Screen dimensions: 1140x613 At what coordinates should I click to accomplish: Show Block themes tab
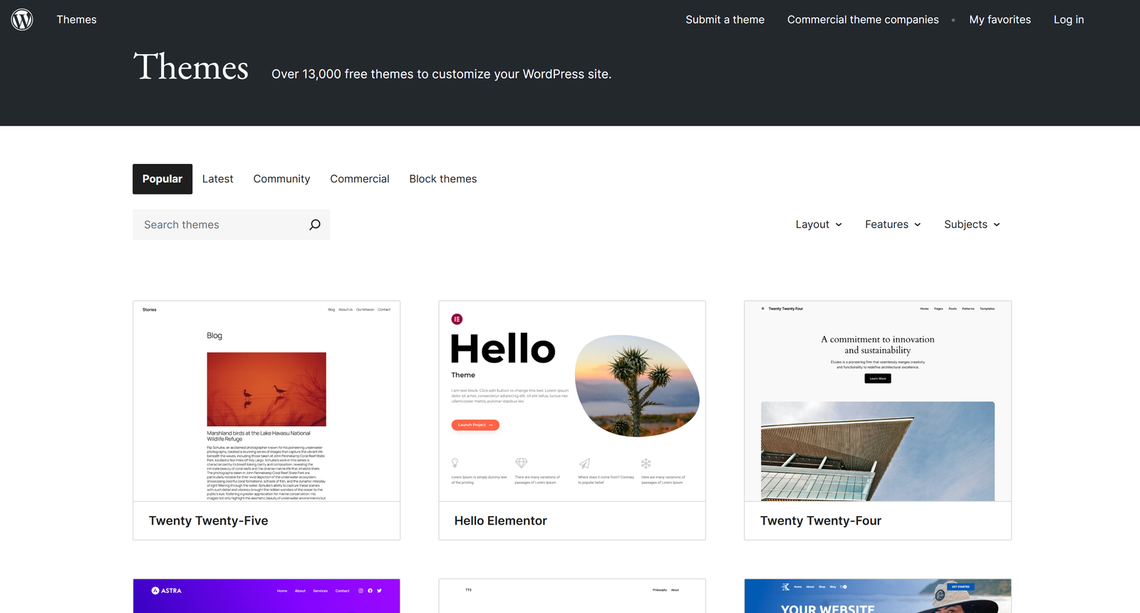tap(443, 179)
